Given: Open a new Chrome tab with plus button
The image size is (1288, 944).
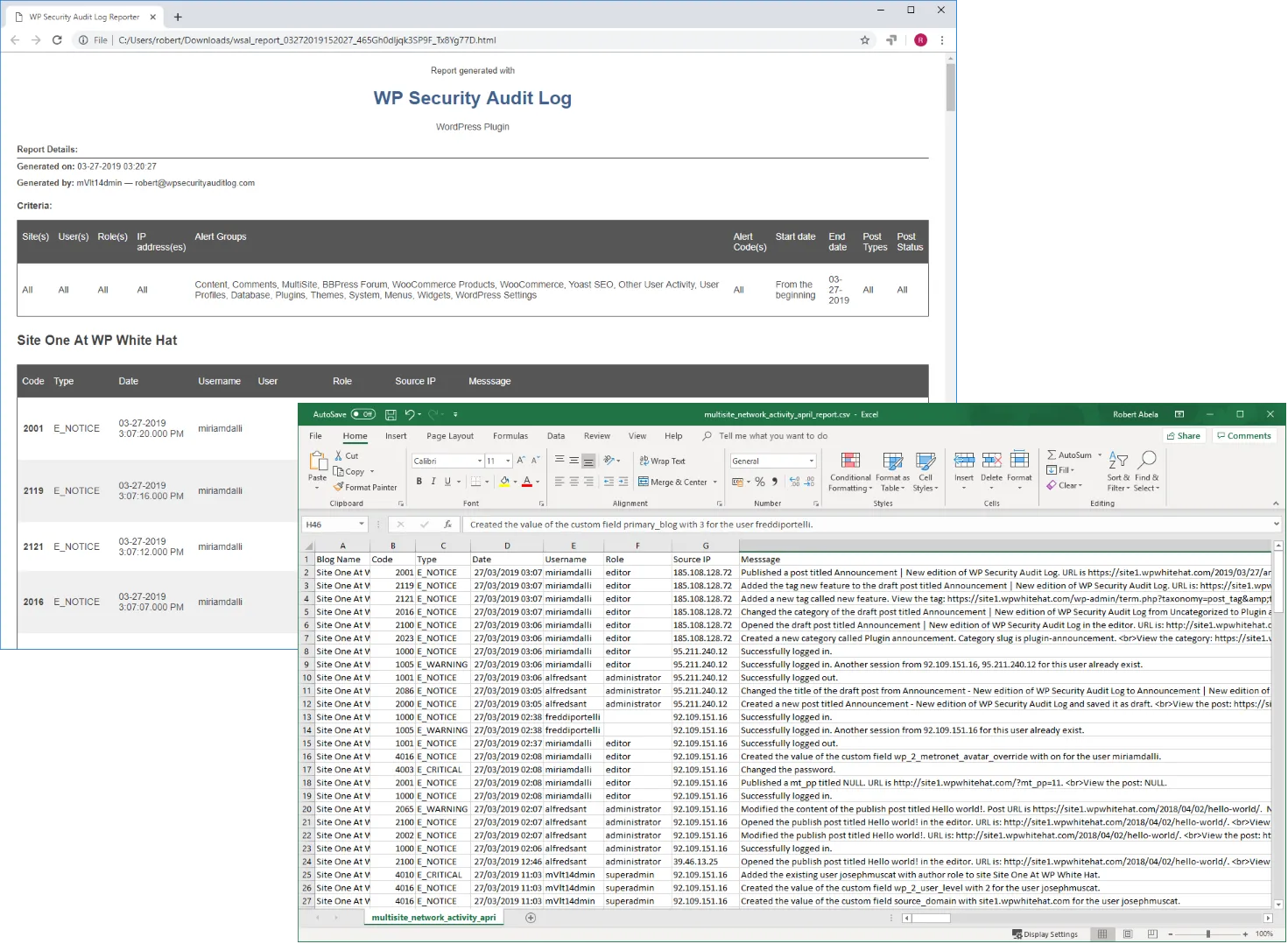Looking at the screenshot, I should [x=178, y=17].
